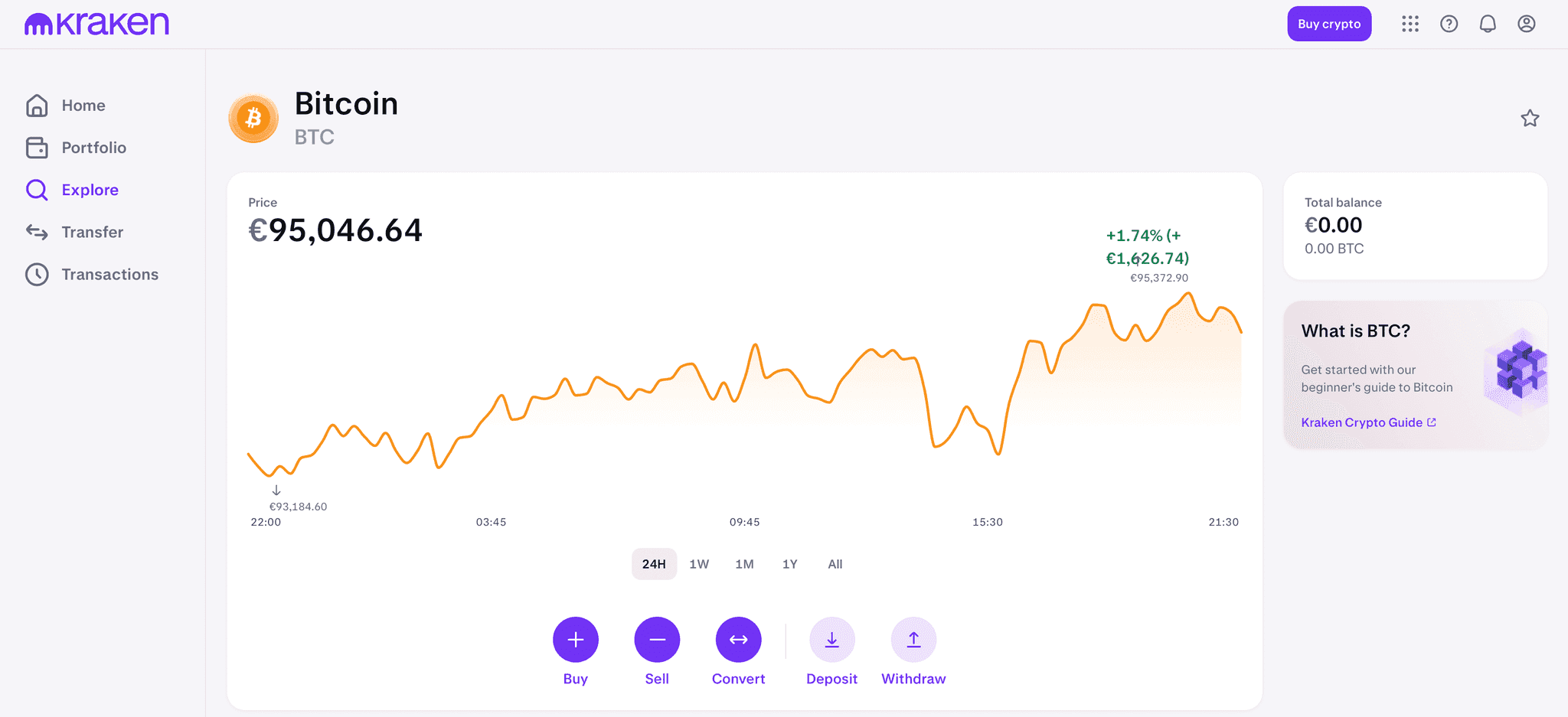Select the 1Y chart tab

point(789,564)
